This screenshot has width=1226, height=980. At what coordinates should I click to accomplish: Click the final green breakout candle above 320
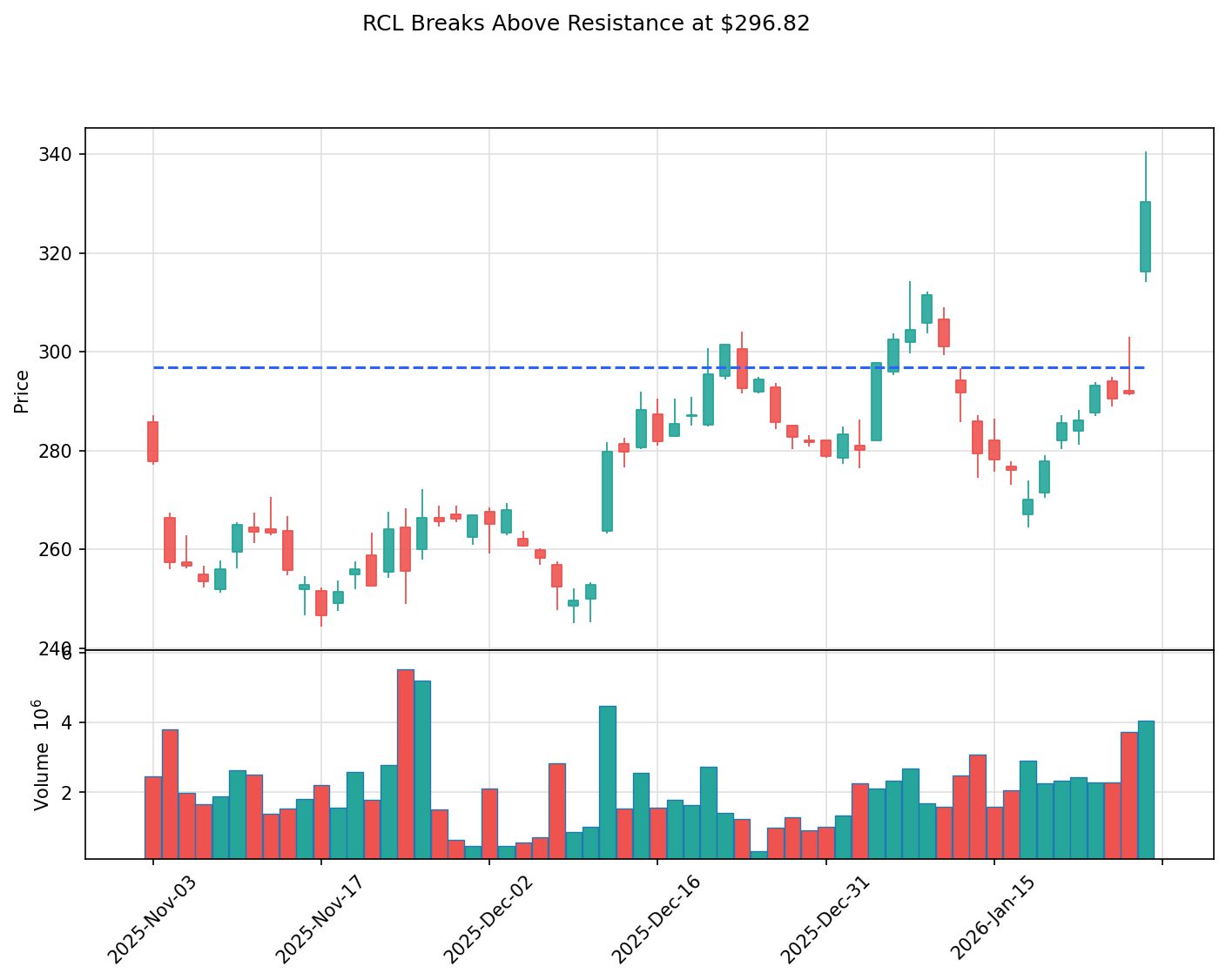pos(1146,237)
